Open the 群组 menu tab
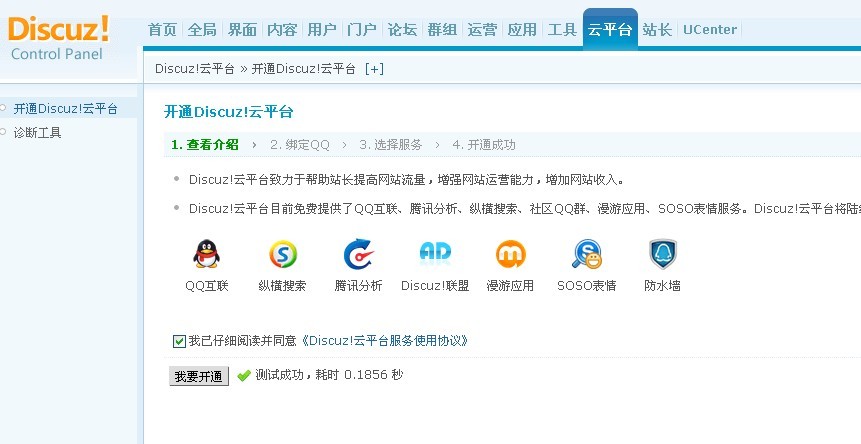861x444 pixels. [x=443, y=30]
